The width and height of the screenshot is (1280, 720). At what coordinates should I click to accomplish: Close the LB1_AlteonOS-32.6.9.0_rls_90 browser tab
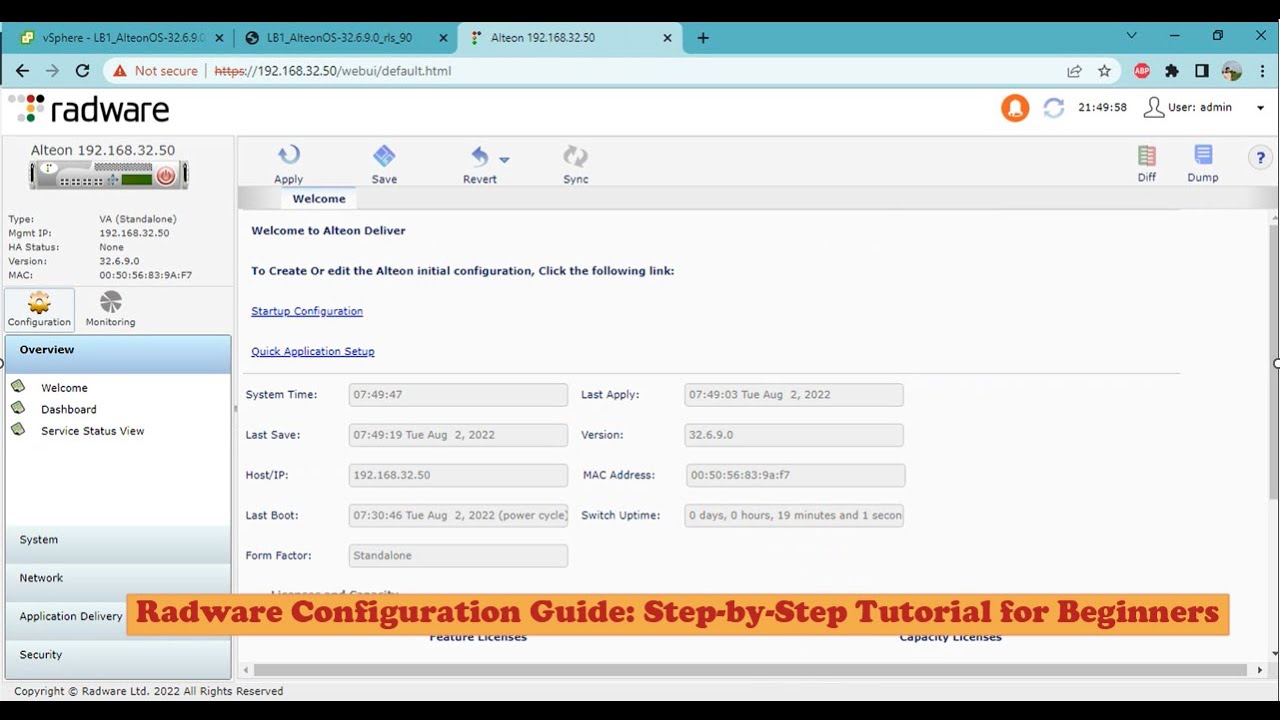tap(444, 38)
